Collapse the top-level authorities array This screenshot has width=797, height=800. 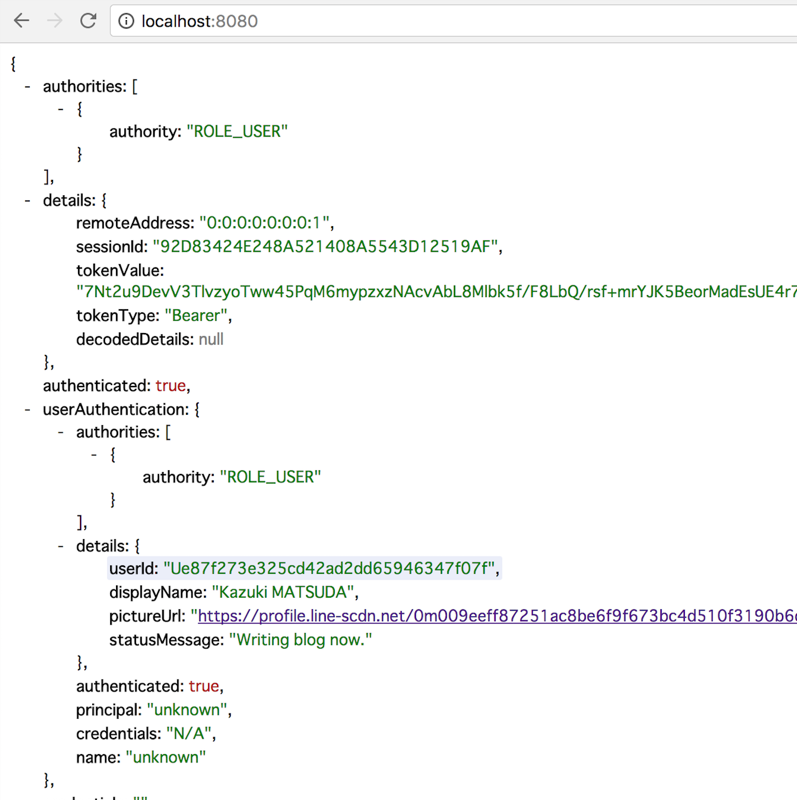click(28, 87)
